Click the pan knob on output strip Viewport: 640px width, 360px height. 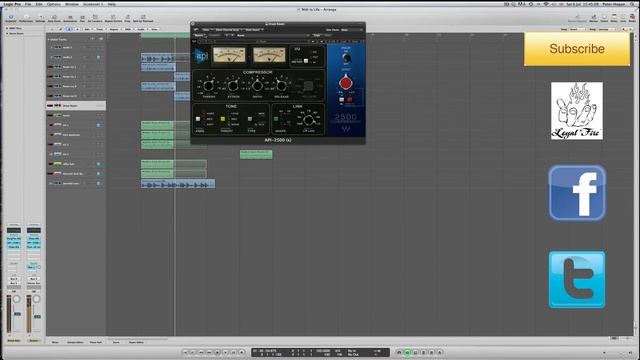pos(36,299)
